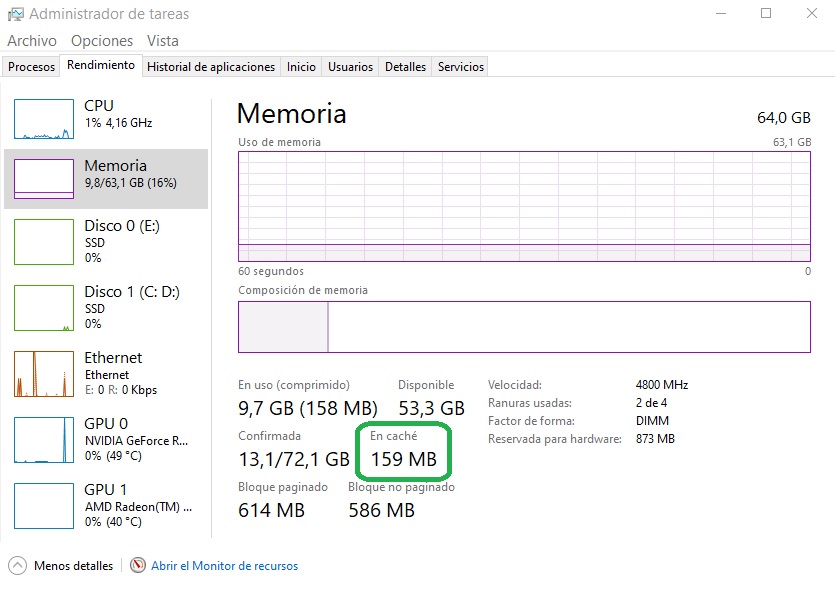
Task: Click 'AMD Radeon(TM) ...' GPU 1 text
Action: pyautogui.click(x=138, y=507)
